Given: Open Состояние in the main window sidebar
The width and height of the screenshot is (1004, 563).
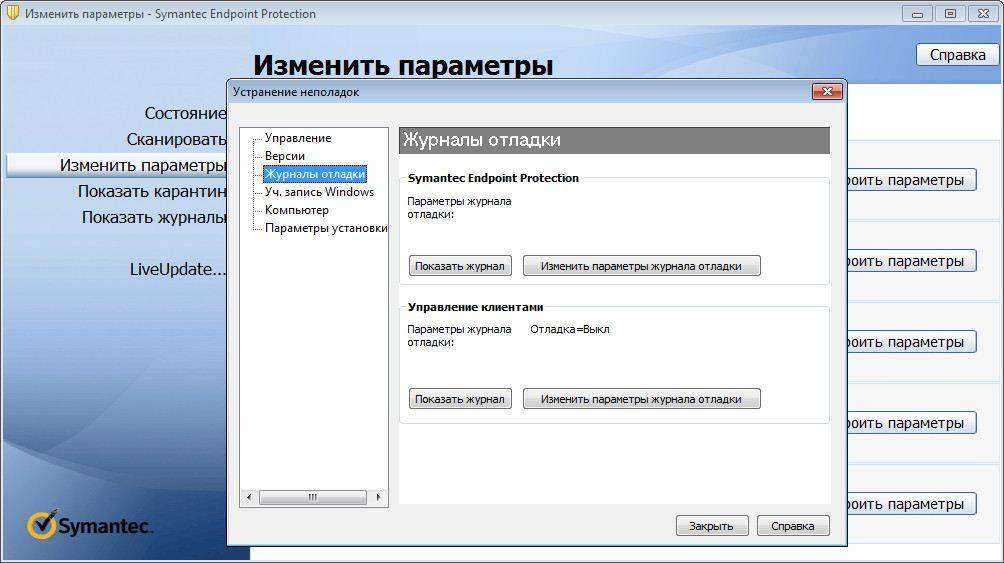Looking at the screenshot, I should pos(185,113).
